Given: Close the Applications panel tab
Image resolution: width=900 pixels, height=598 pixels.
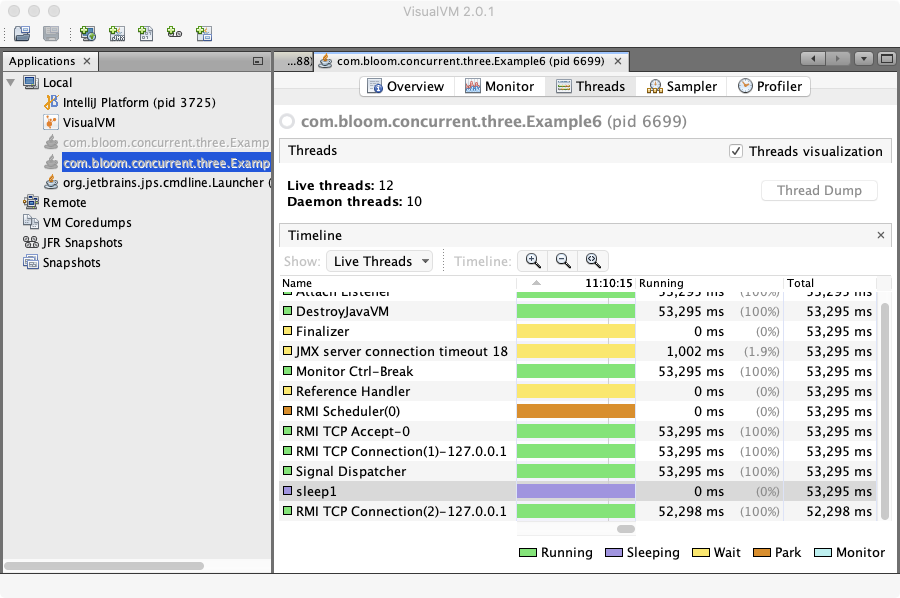Looking at the screenshot, I should tap(87, 61).
